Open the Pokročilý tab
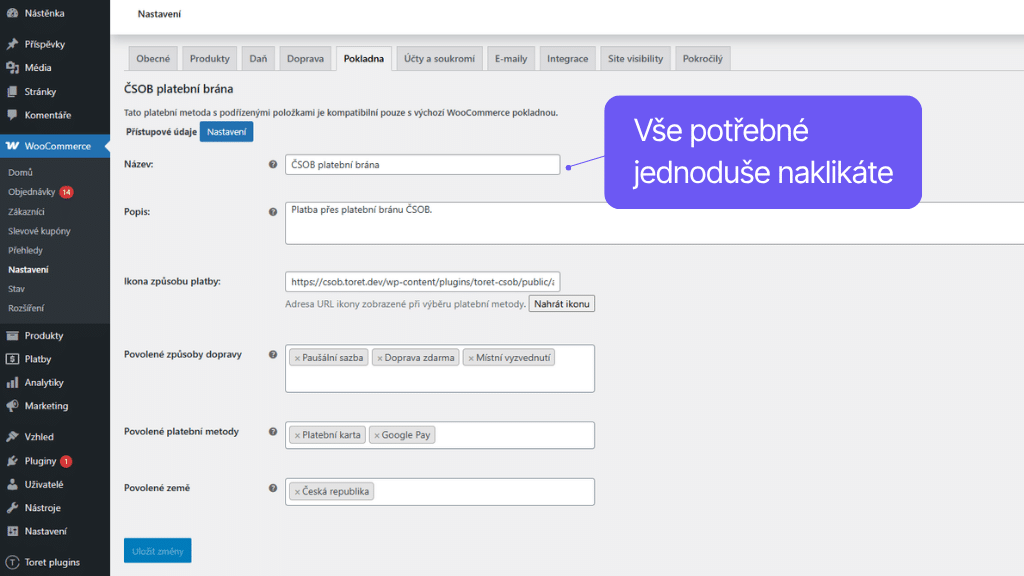This screenshot has width=1024, height=576. 703,58
